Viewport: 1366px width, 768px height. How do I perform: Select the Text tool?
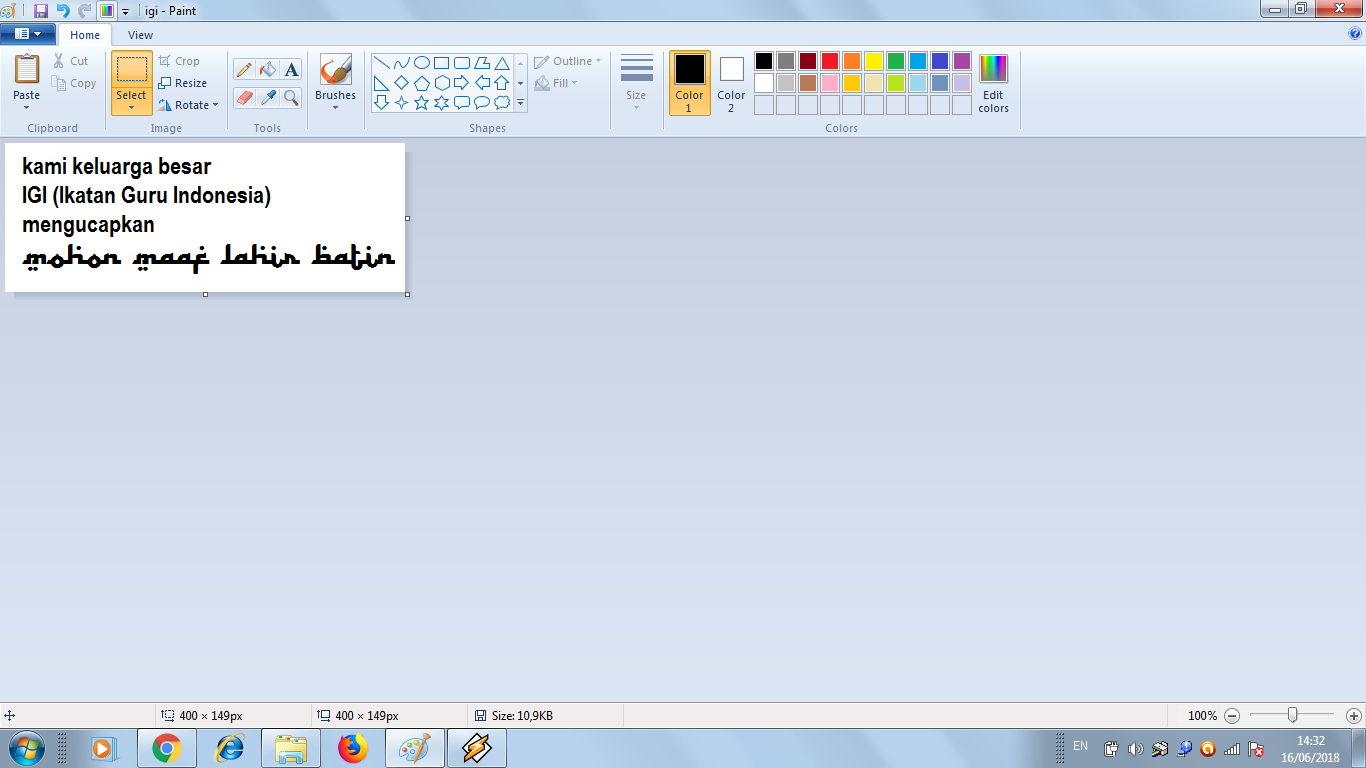click(291, 69)
